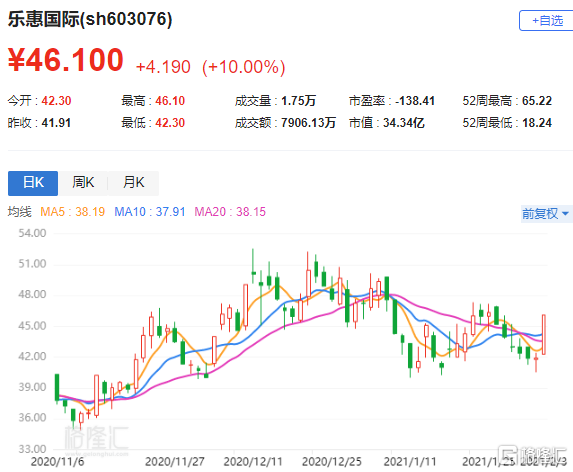
Task: Click the MA20 : 38.15 indicator label
Action: tap(230, 212)
